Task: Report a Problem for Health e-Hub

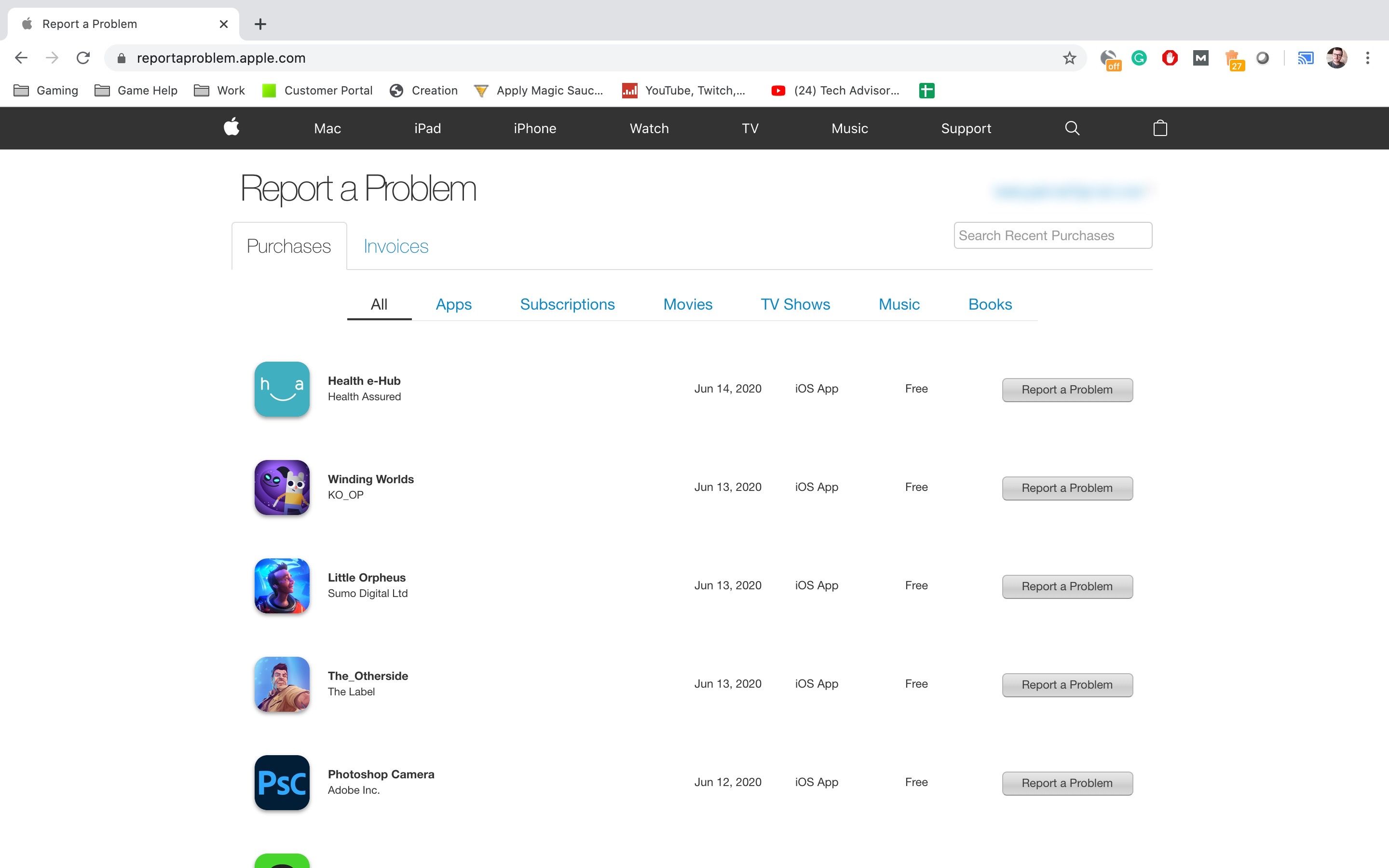Action: (1066, 390)
